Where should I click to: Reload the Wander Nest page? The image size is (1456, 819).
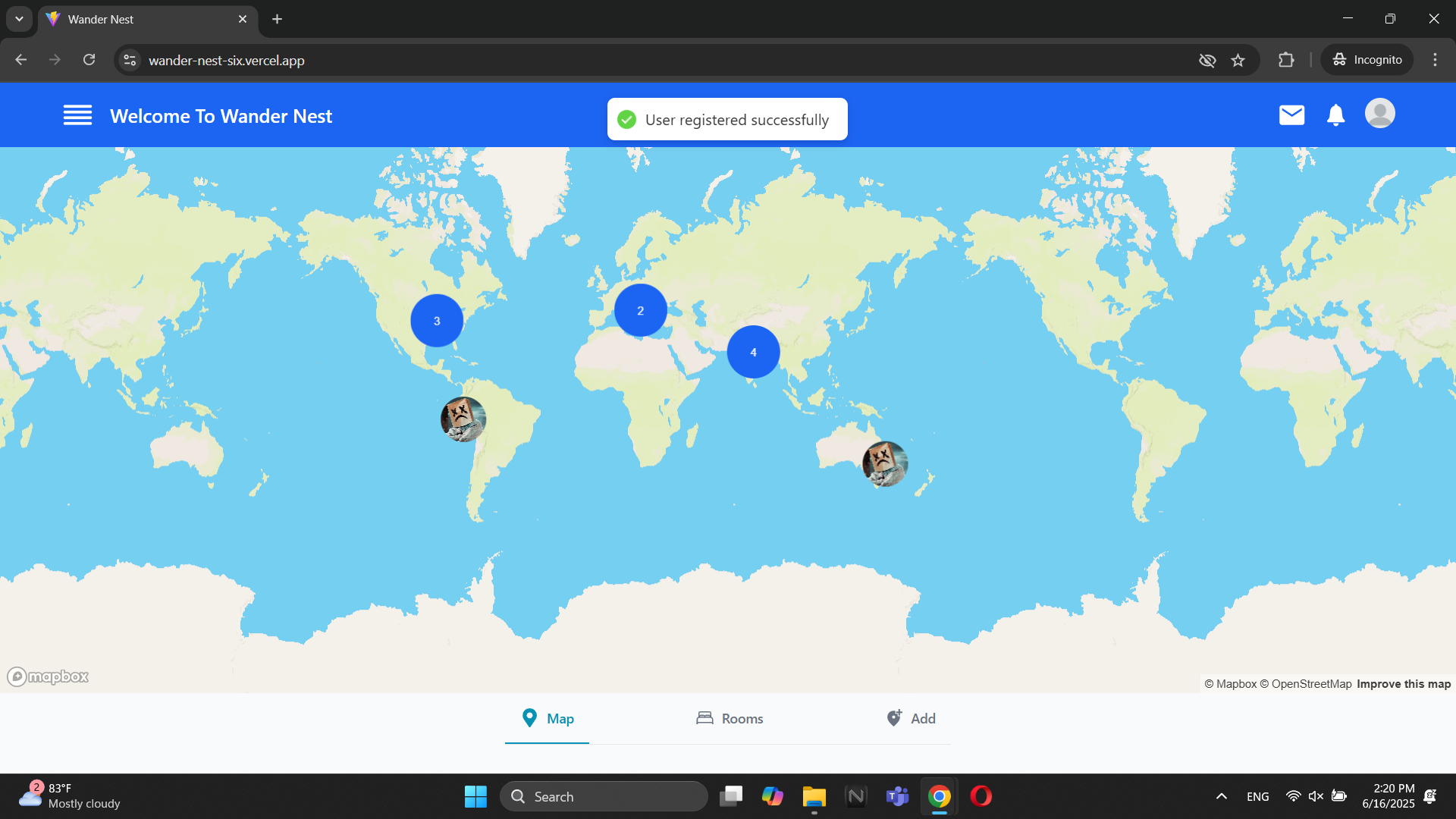(x=89, y=60)
